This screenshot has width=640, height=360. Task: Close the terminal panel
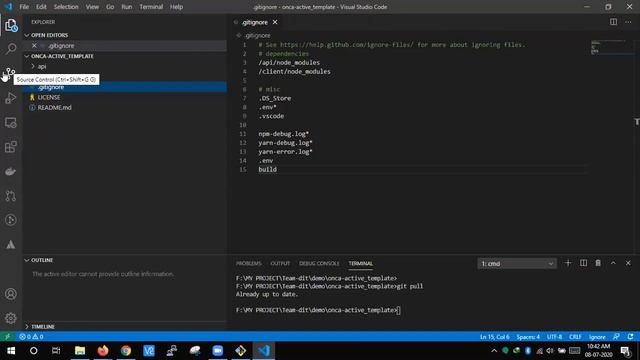click(x=628, y=263)
